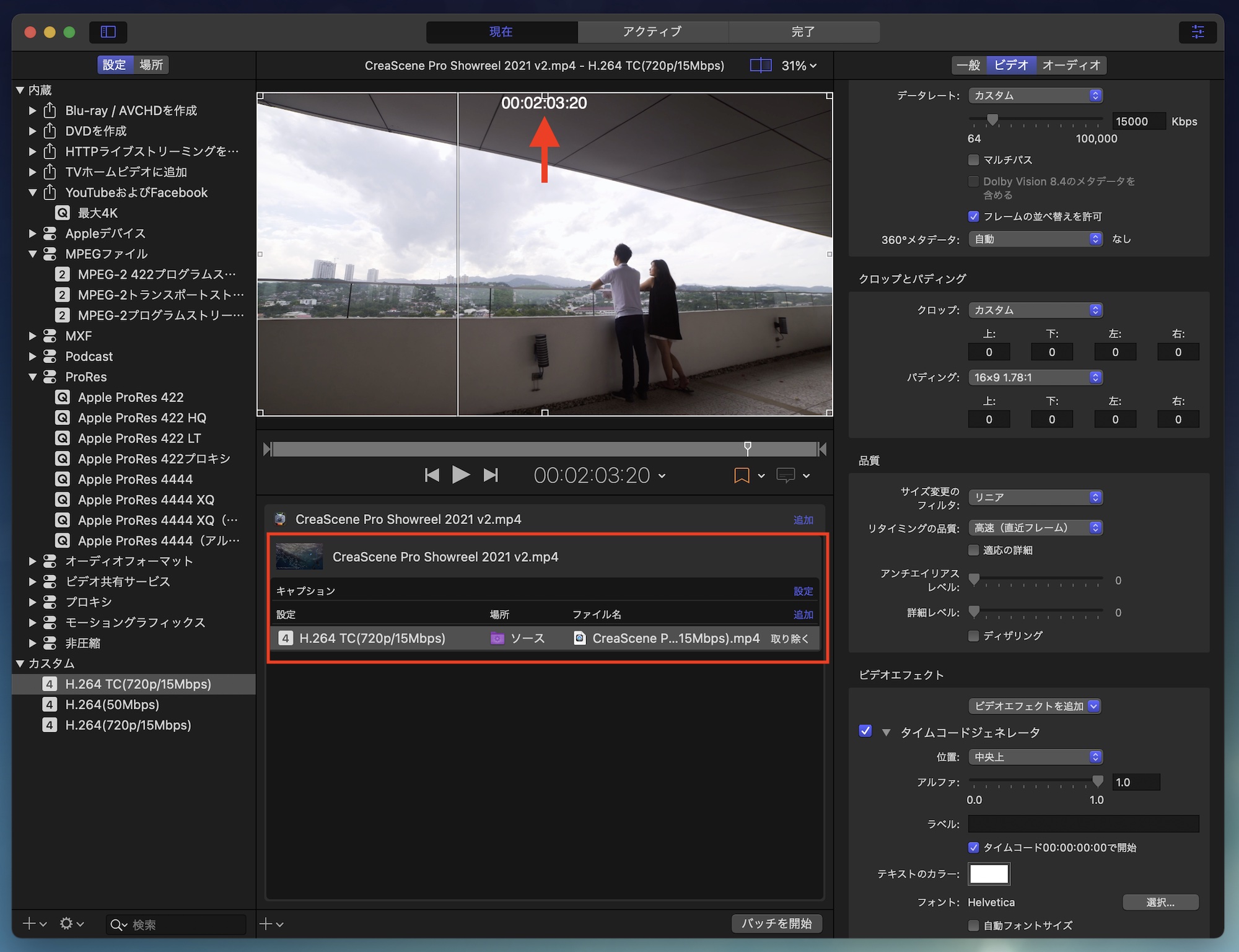
Task: Jump to previous marker button
Action: coord(432,475)
